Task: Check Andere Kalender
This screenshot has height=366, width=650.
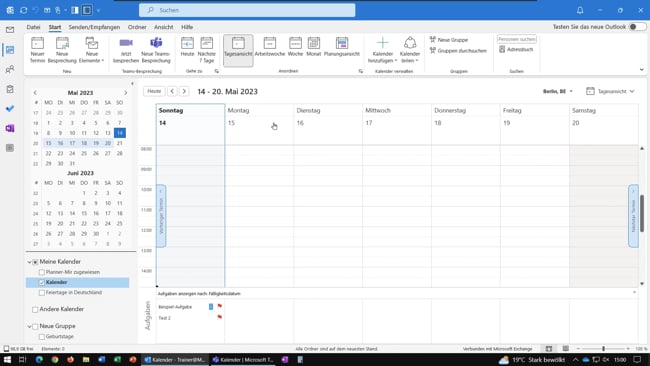Action: click(35, 309)
